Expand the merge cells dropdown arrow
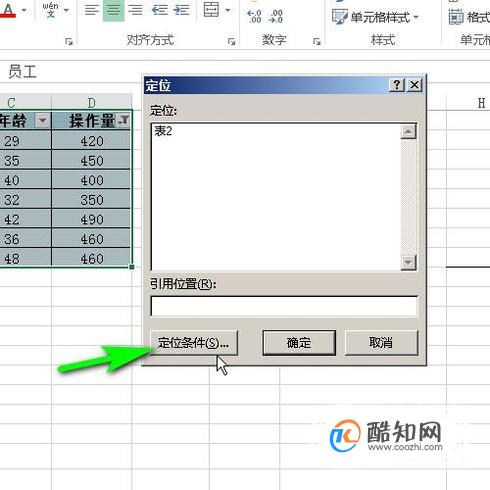 pos(228,10)
